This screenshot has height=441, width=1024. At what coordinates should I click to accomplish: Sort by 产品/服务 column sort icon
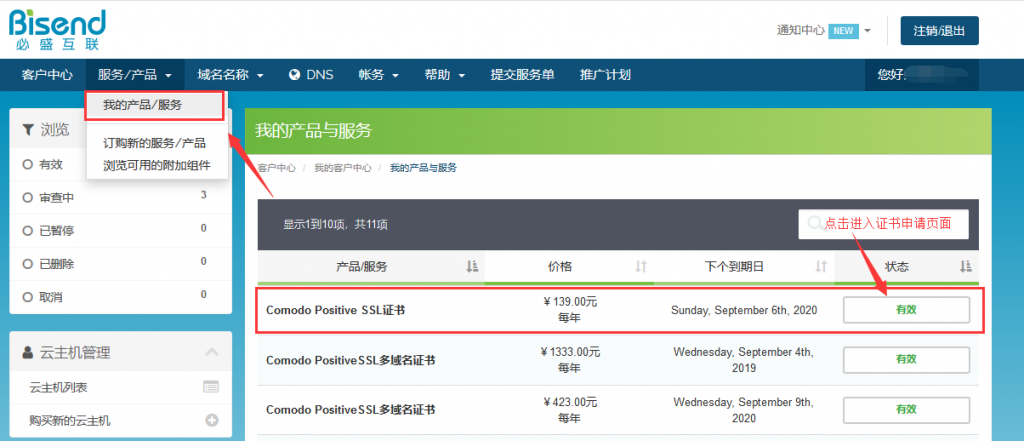click(472, 267)
